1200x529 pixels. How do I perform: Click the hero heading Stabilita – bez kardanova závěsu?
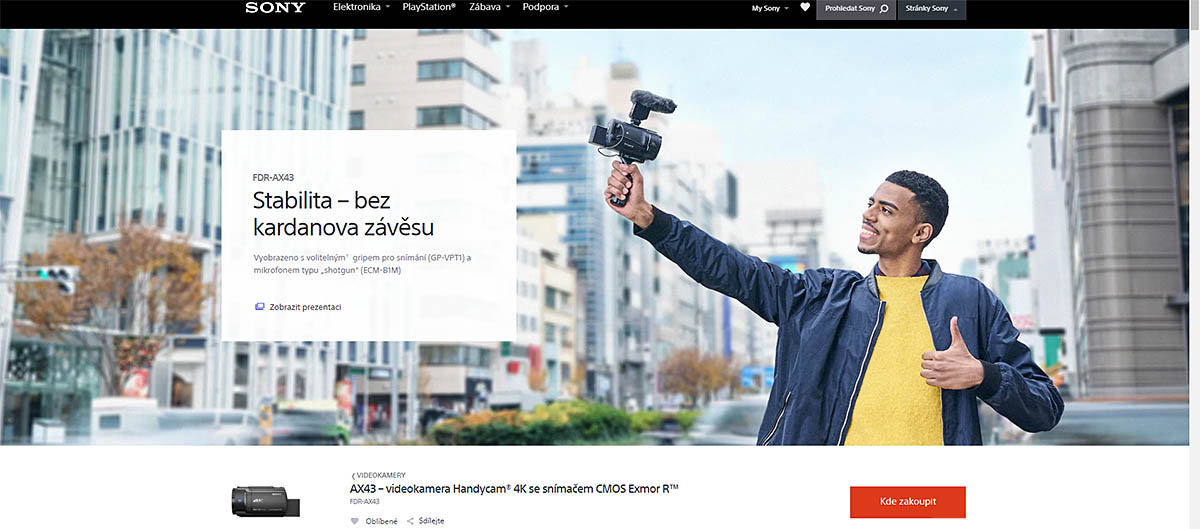coord(343,213)
